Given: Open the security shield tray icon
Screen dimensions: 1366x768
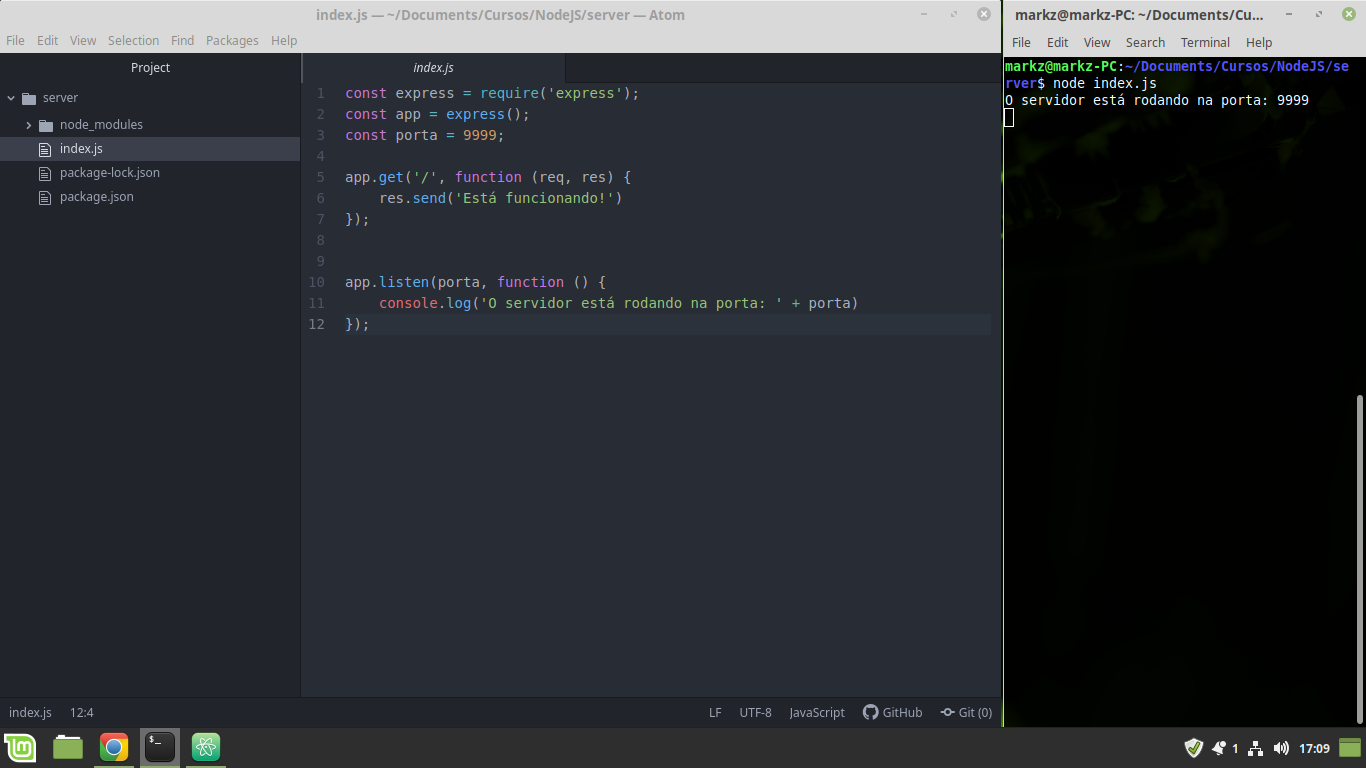Looking at the screenshot, I should [1193, 748].
